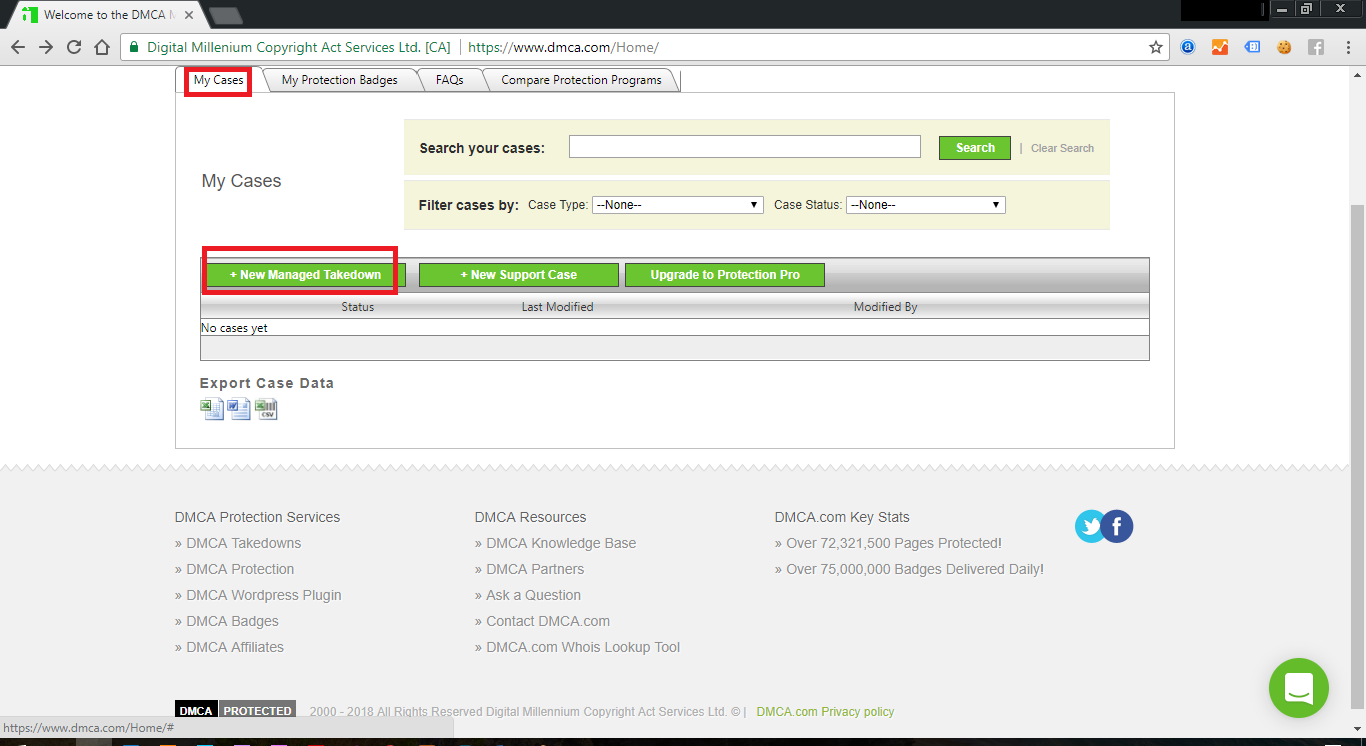Open the live chat bubble
The image size is (1366, 746).
point(1299,688)
